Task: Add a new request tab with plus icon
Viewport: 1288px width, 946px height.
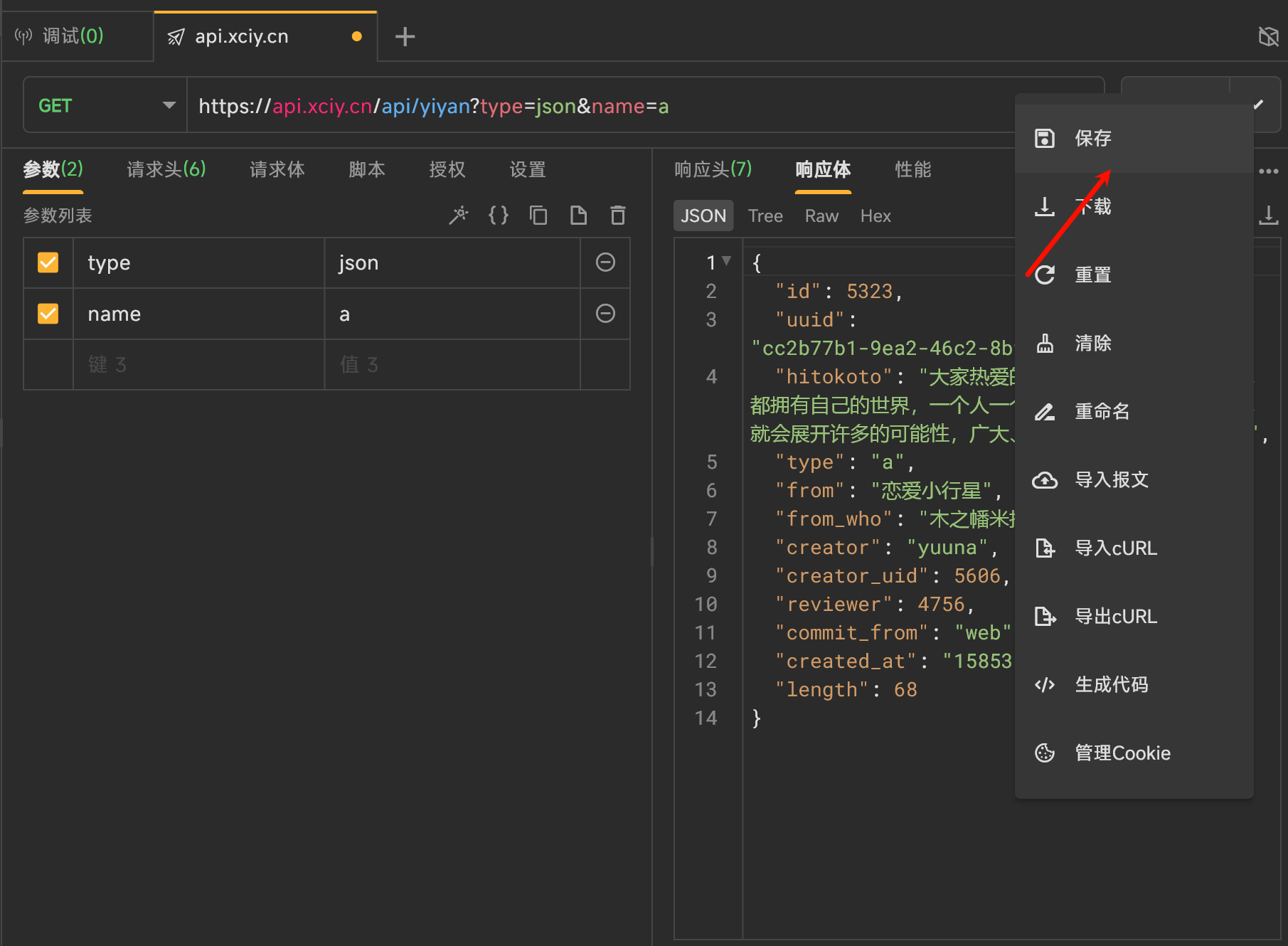Action: click(x=405, y=36)
